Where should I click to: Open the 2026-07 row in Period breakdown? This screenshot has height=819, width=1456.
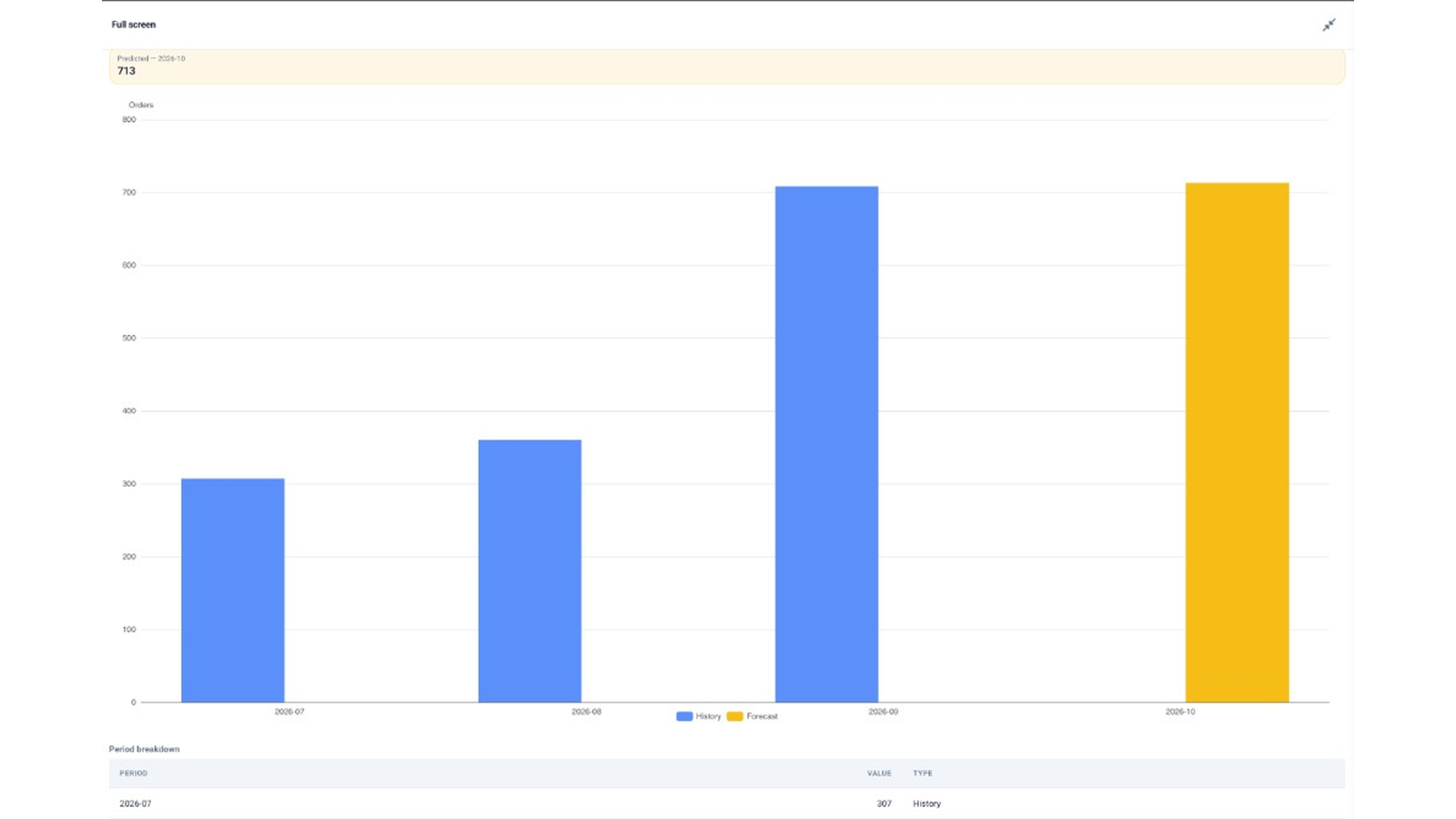click(x=727, y=804)
